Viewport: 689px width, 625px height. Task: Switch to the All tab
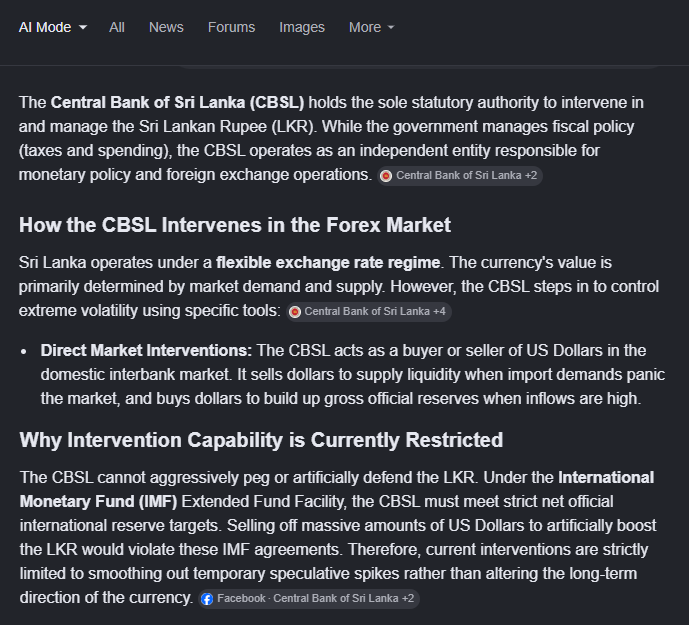pyautogui.click(x=117, y=27)
